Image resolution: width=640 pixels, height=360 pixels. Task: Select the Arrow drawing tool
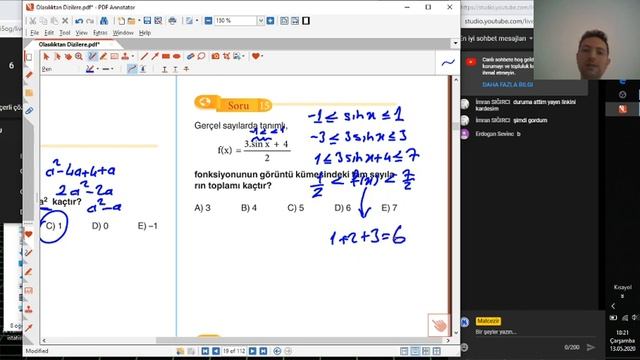(155, 56)
